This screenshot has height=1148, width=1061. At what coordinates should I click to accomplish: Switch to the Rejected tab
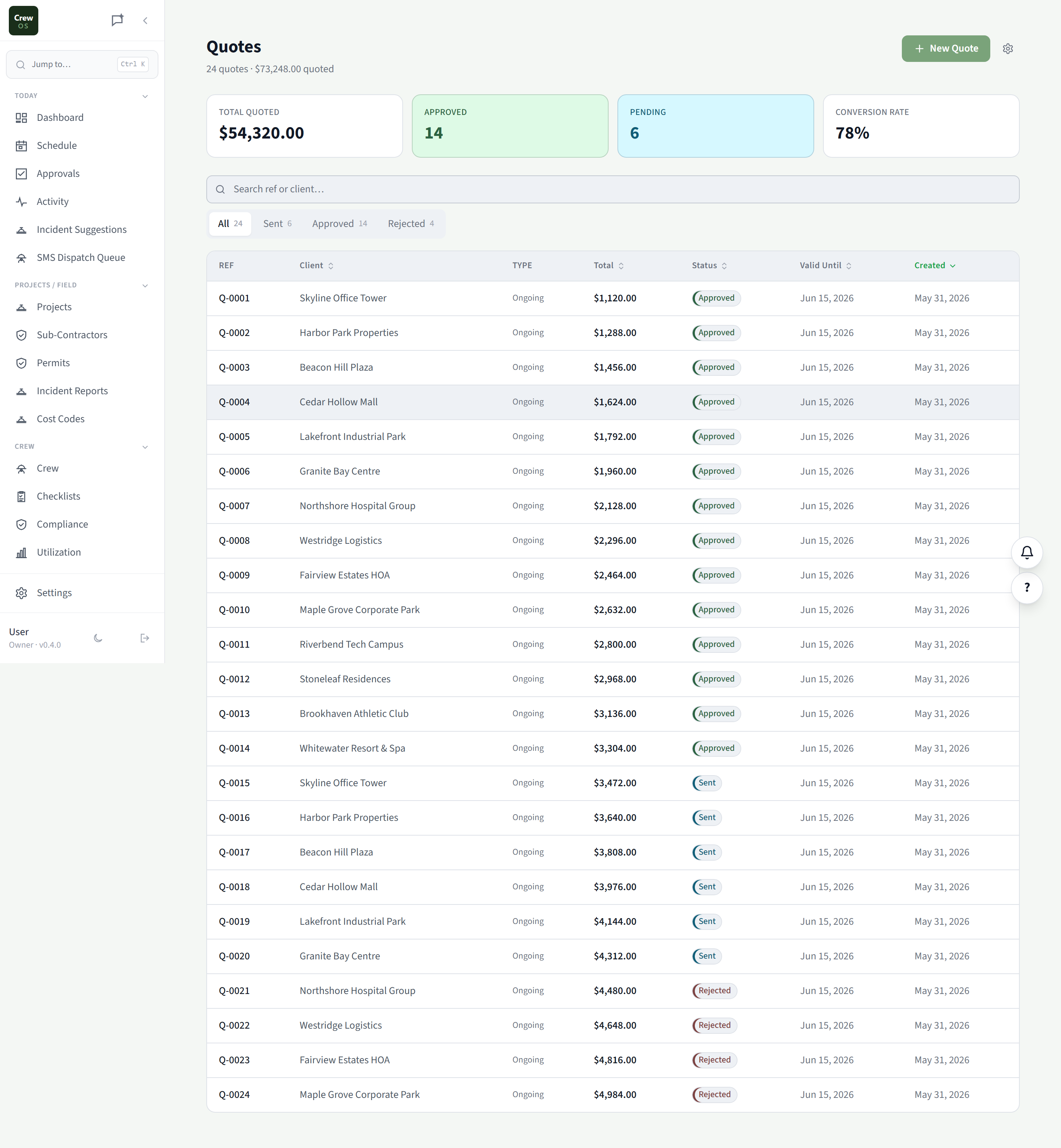pyautogui.click(x=410, y=224)
